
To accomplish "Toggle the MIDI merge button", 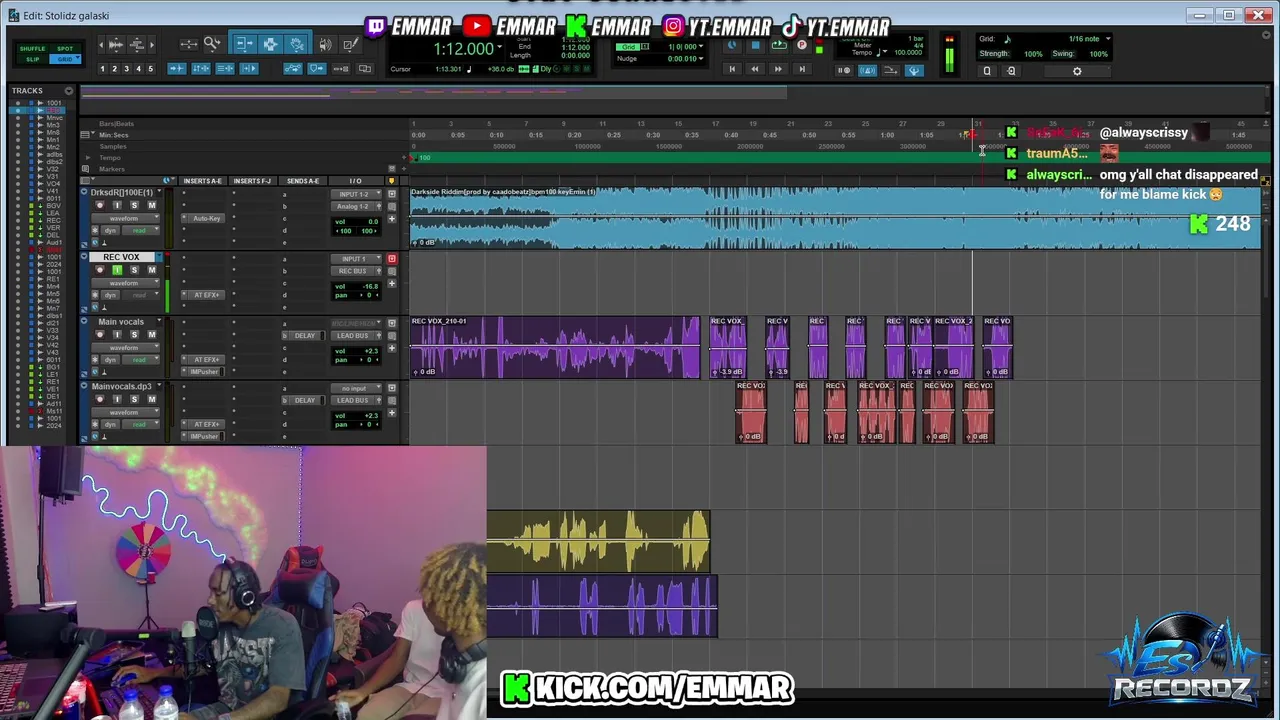I will (890, 70).
